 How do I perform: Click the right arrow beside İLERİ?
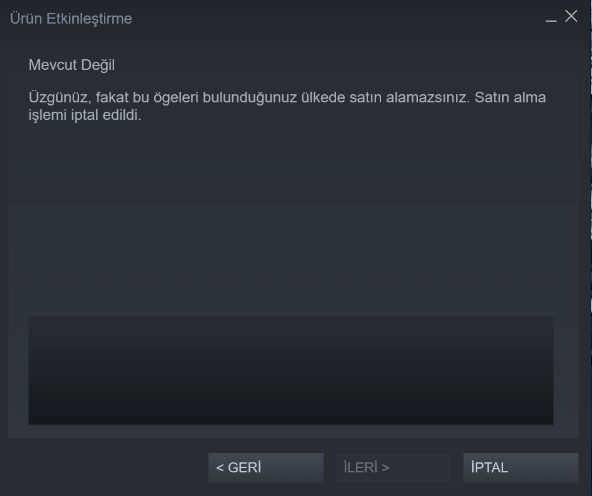tap(385, 468)
